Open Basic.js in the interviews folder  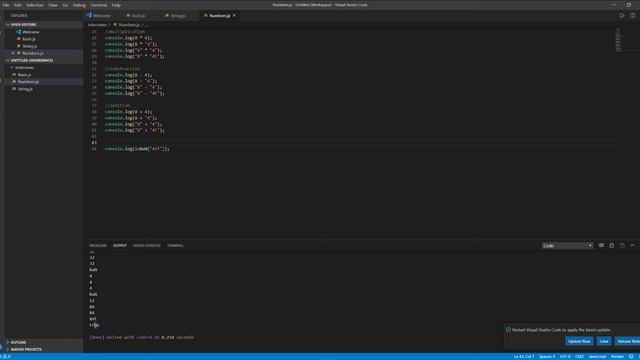pos(24,75)
